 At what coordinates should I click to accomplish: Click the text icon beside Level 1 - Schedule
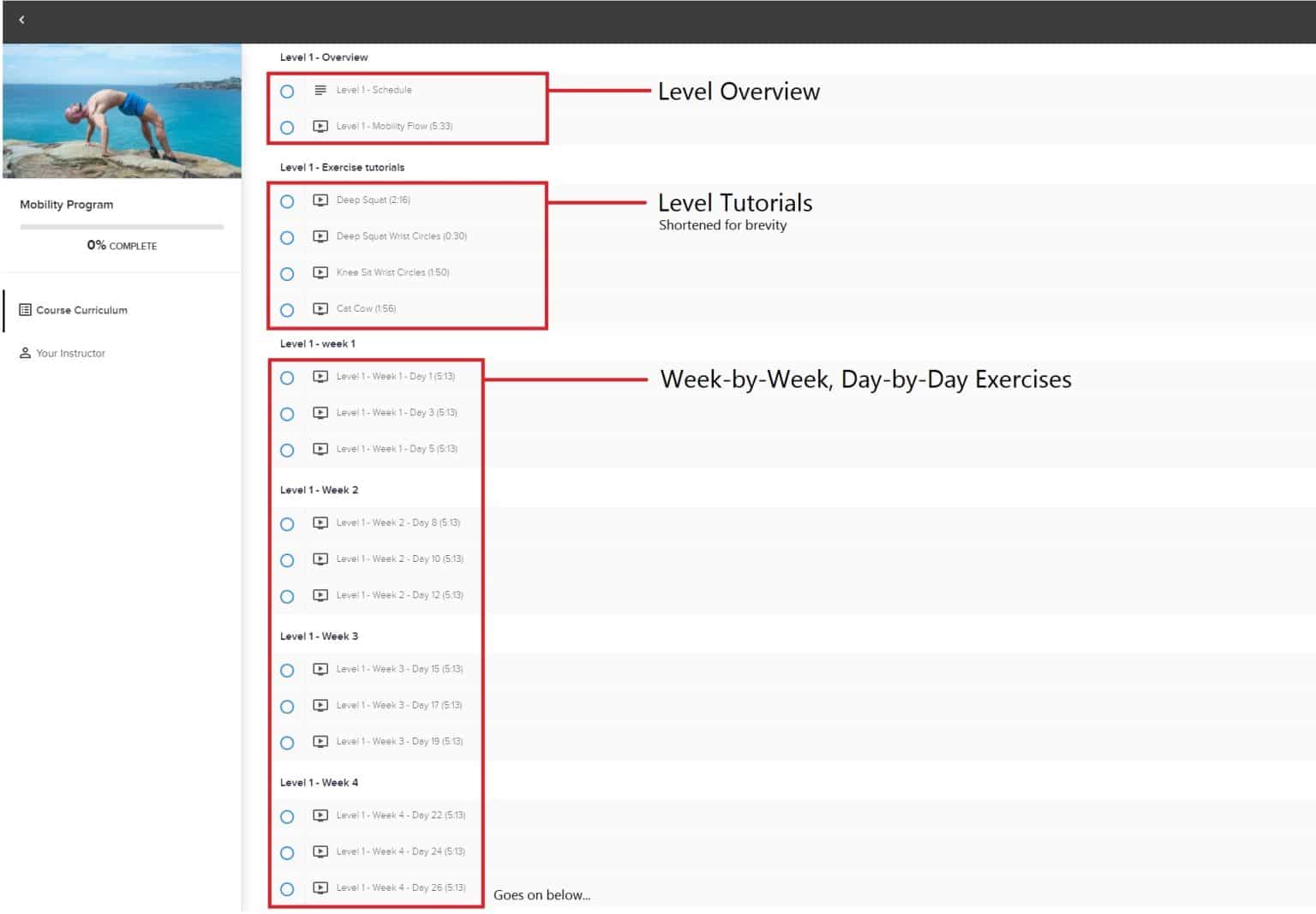tap(320, 90)
